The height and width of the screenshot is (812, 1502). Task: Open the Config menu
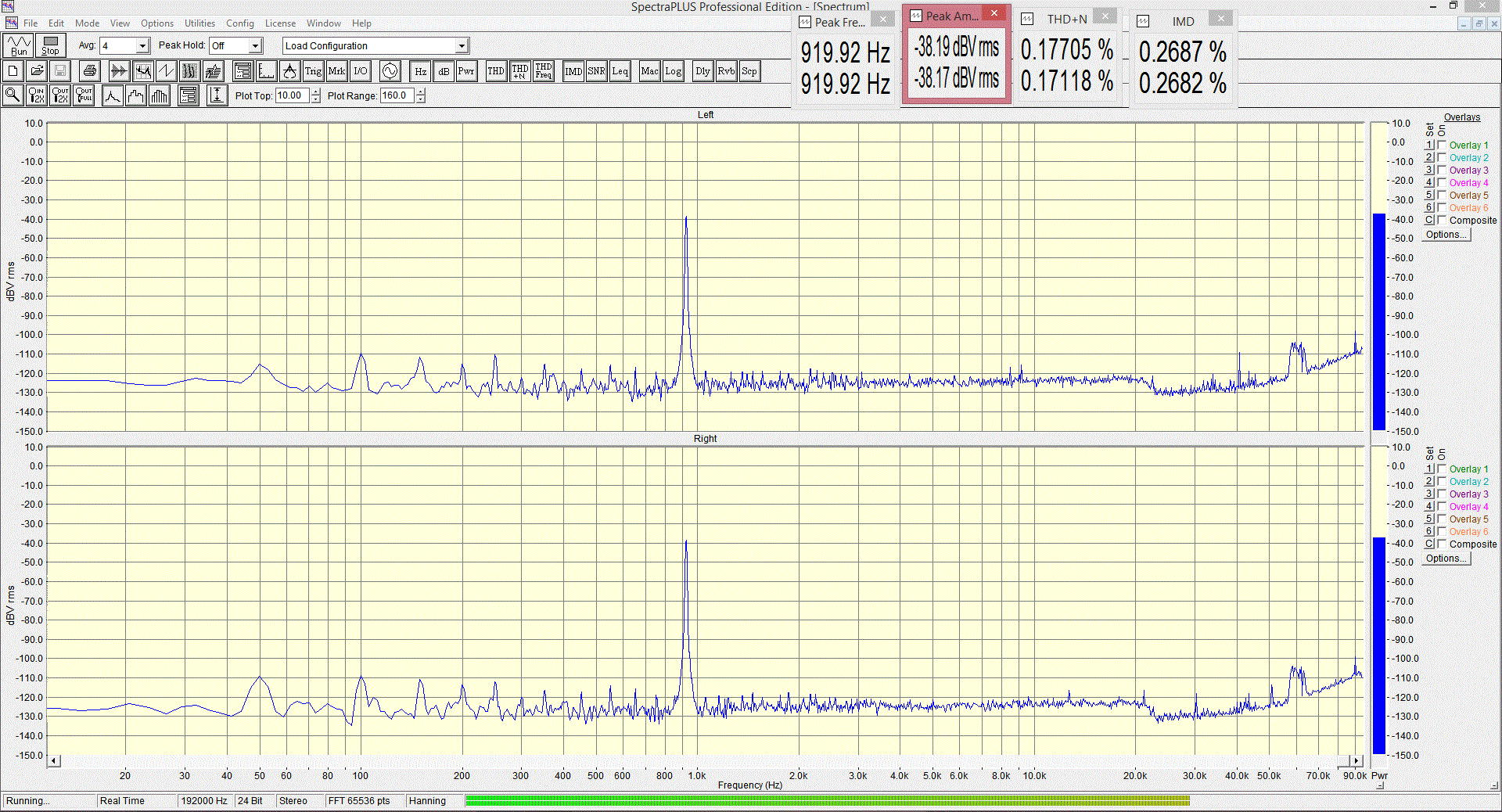[240, 23]
